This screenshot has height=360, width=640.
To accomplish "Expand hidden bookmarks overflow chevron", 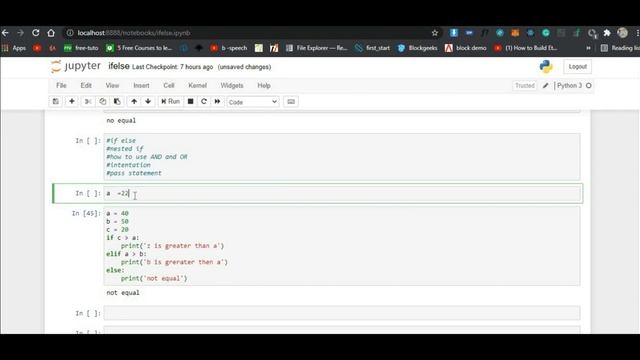I will pos(588,48).
